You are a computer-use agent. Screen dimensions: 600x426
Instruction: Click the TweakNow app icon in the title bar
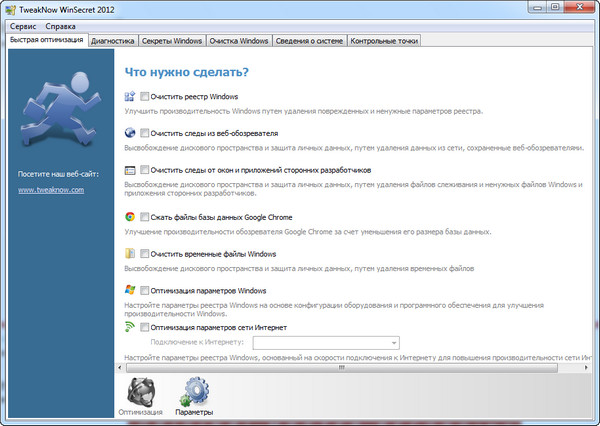pos(11,10)
